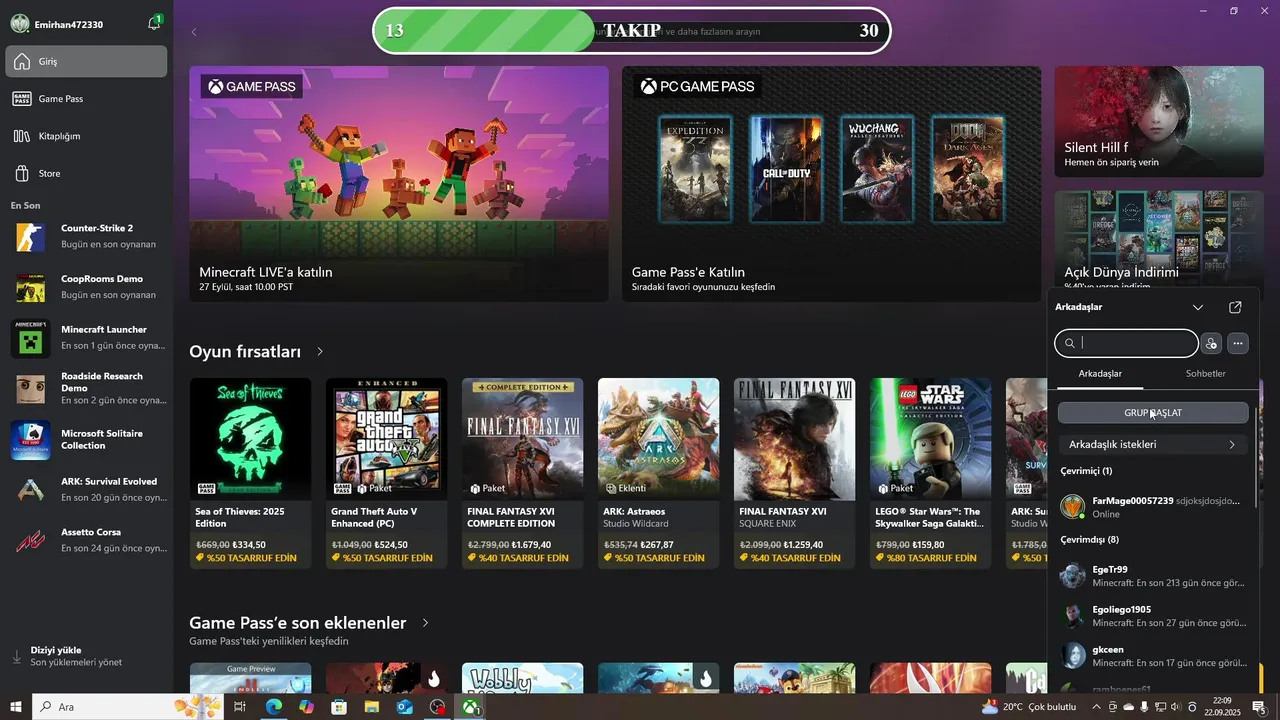Show hidden system tray icons
Image resolution: width=1280 pixels, height=720 pixels.
click(x=1096, y=707)
